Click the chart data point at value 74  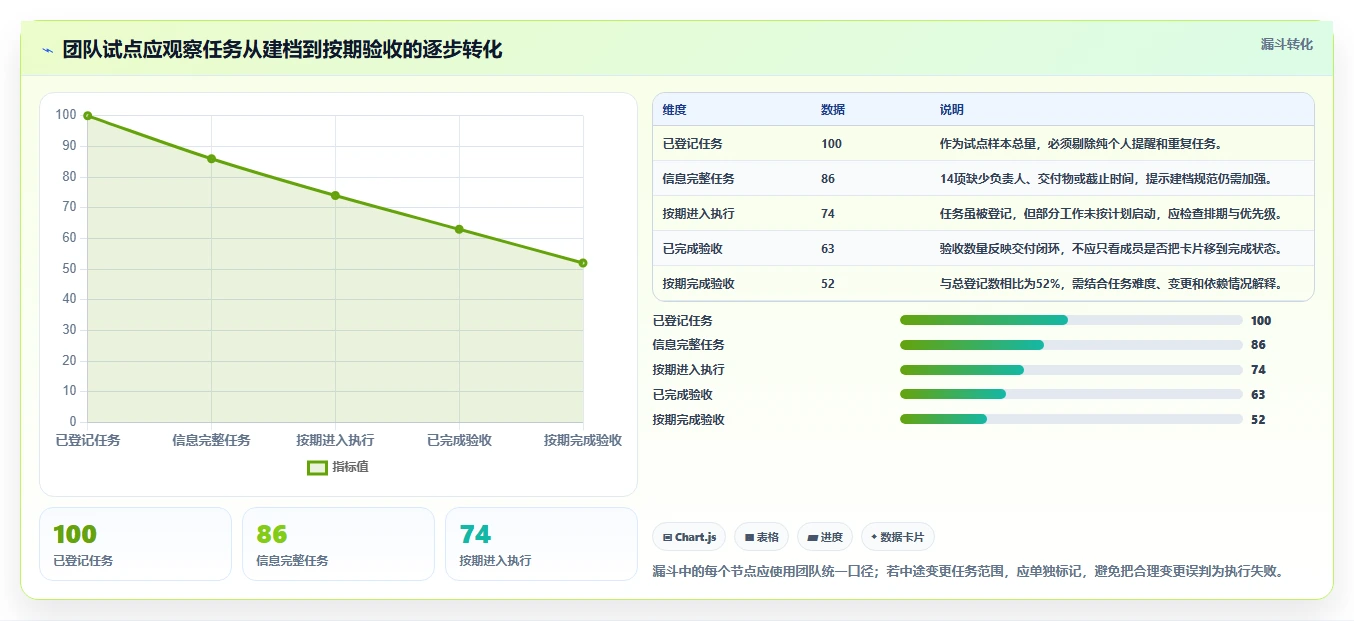click(x=335, y=195)
